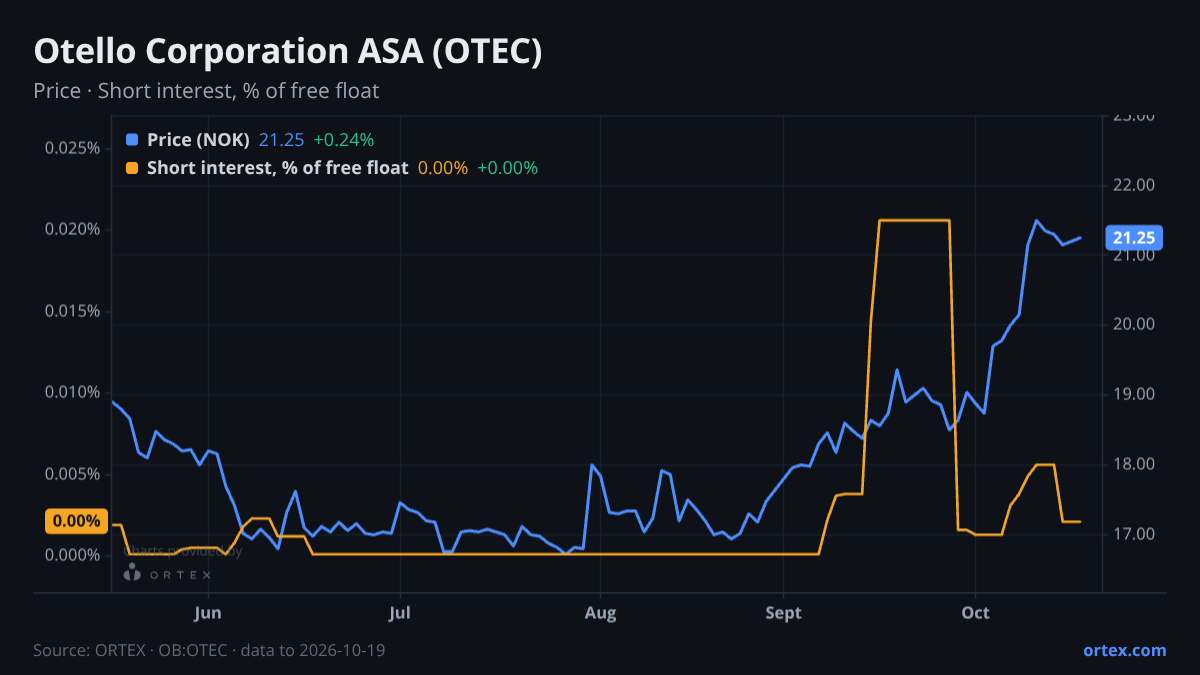
Task: Click the orange Short interest legend swatch
Action: [132, 168]
